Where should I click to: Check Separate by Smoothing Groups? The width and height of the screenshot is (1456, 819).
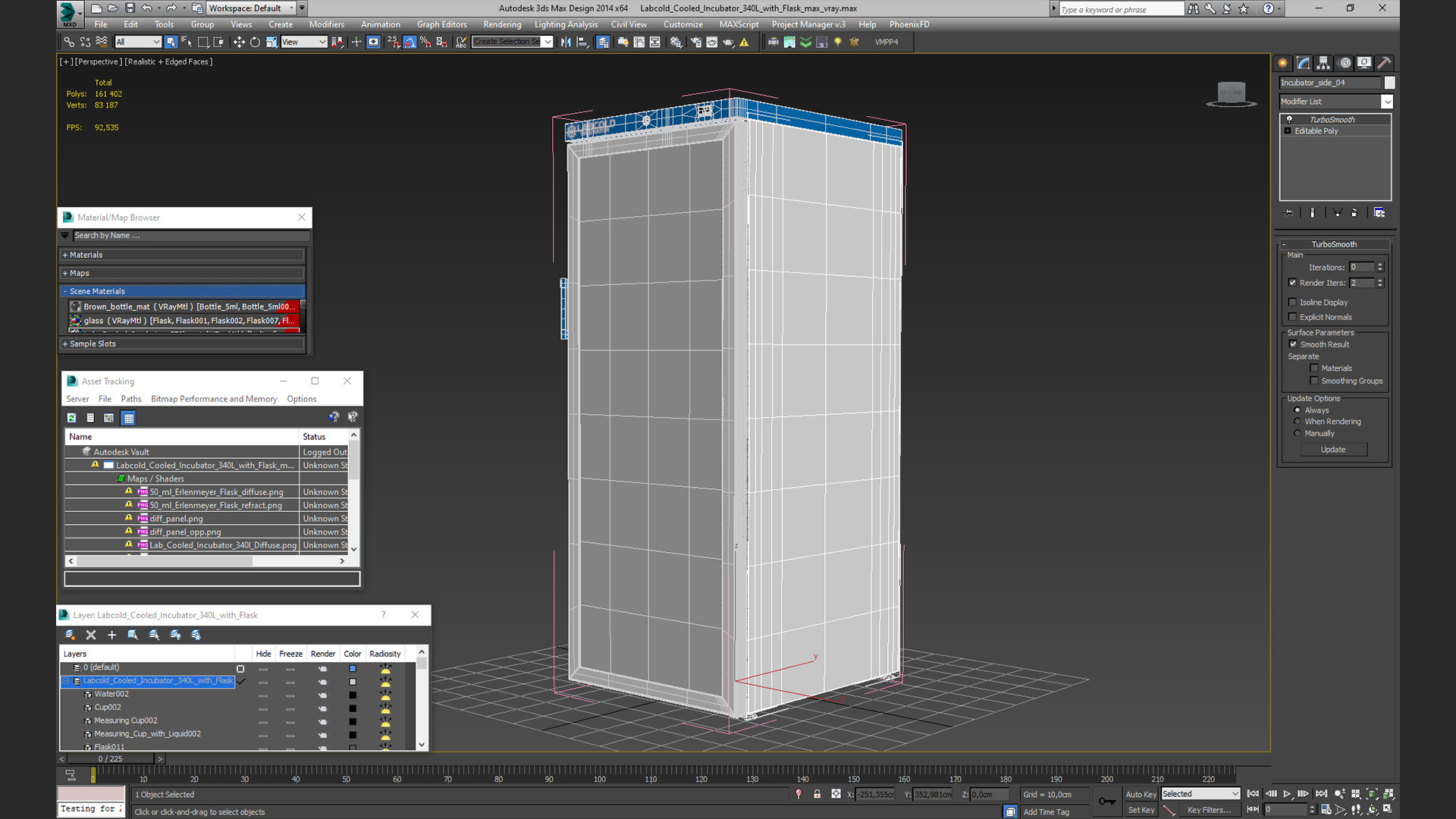pos(1314,381)
